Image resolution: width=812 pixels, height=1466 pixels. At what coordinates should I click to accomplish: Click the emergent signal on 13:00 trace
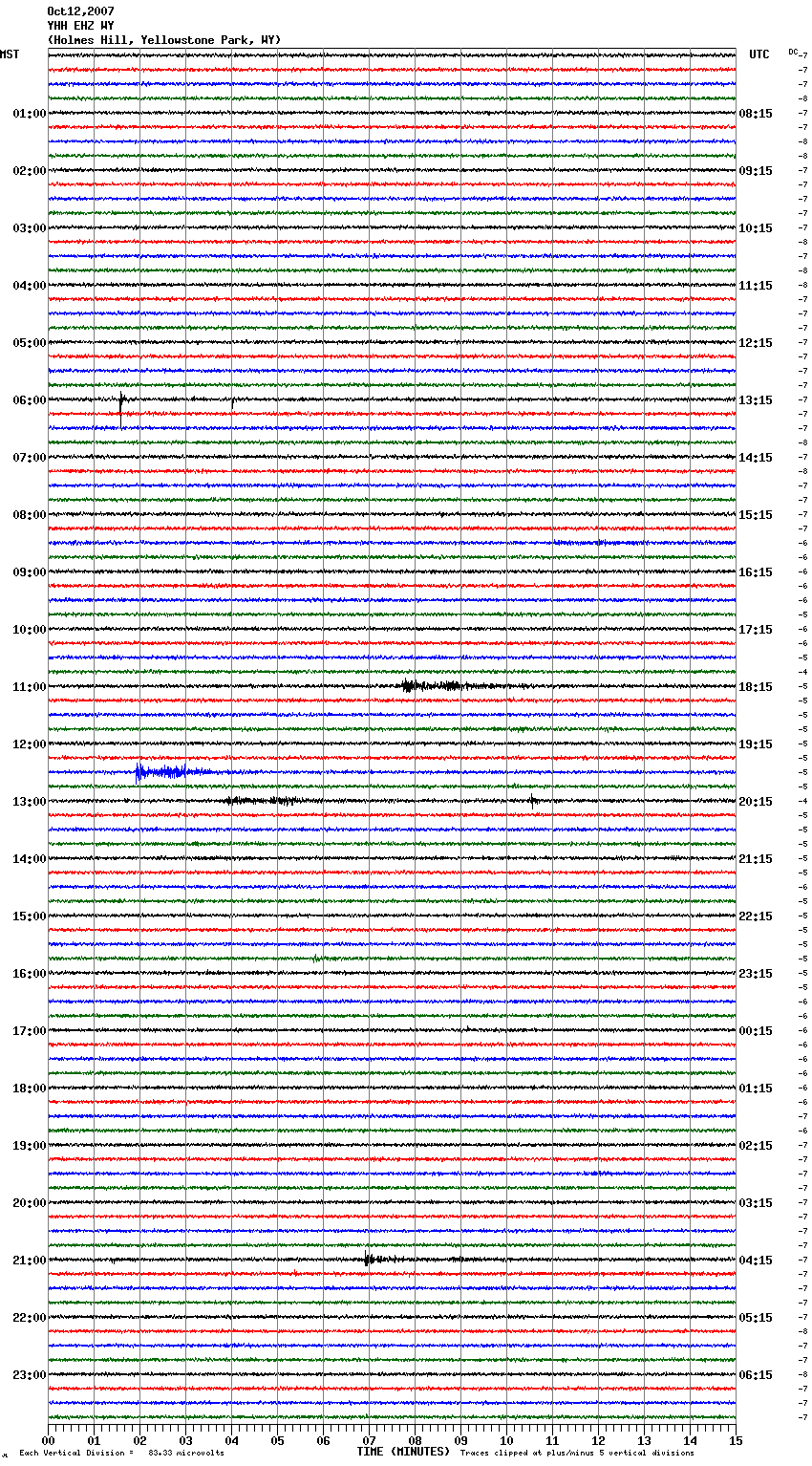coord(266,801)
